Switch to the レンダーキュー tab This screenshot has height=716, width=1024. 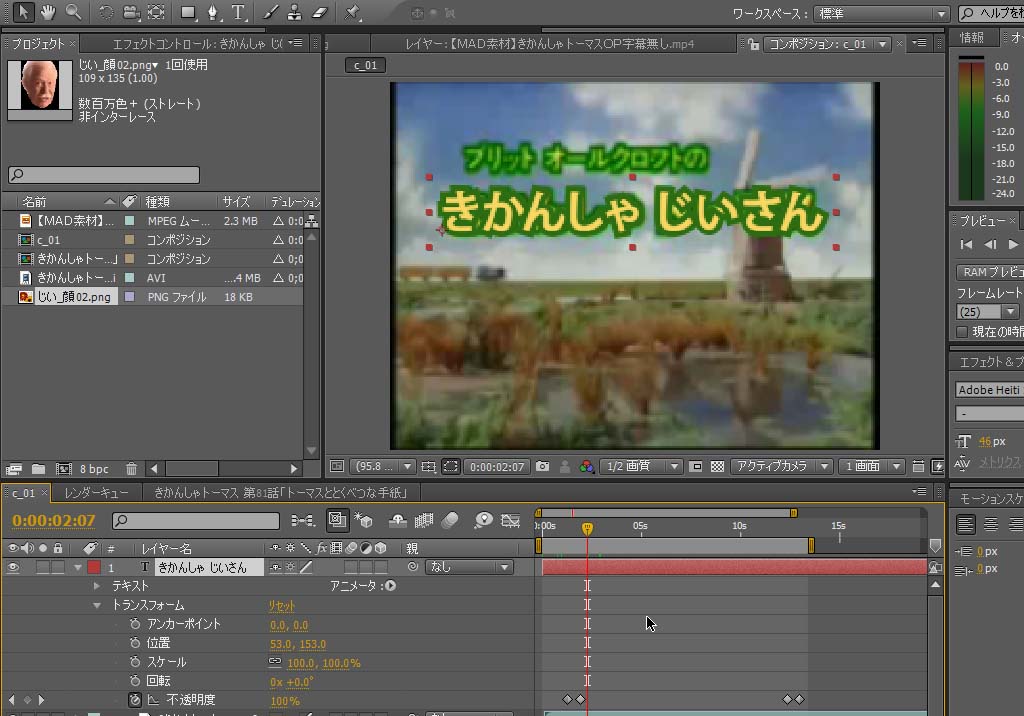pos(96,493)
